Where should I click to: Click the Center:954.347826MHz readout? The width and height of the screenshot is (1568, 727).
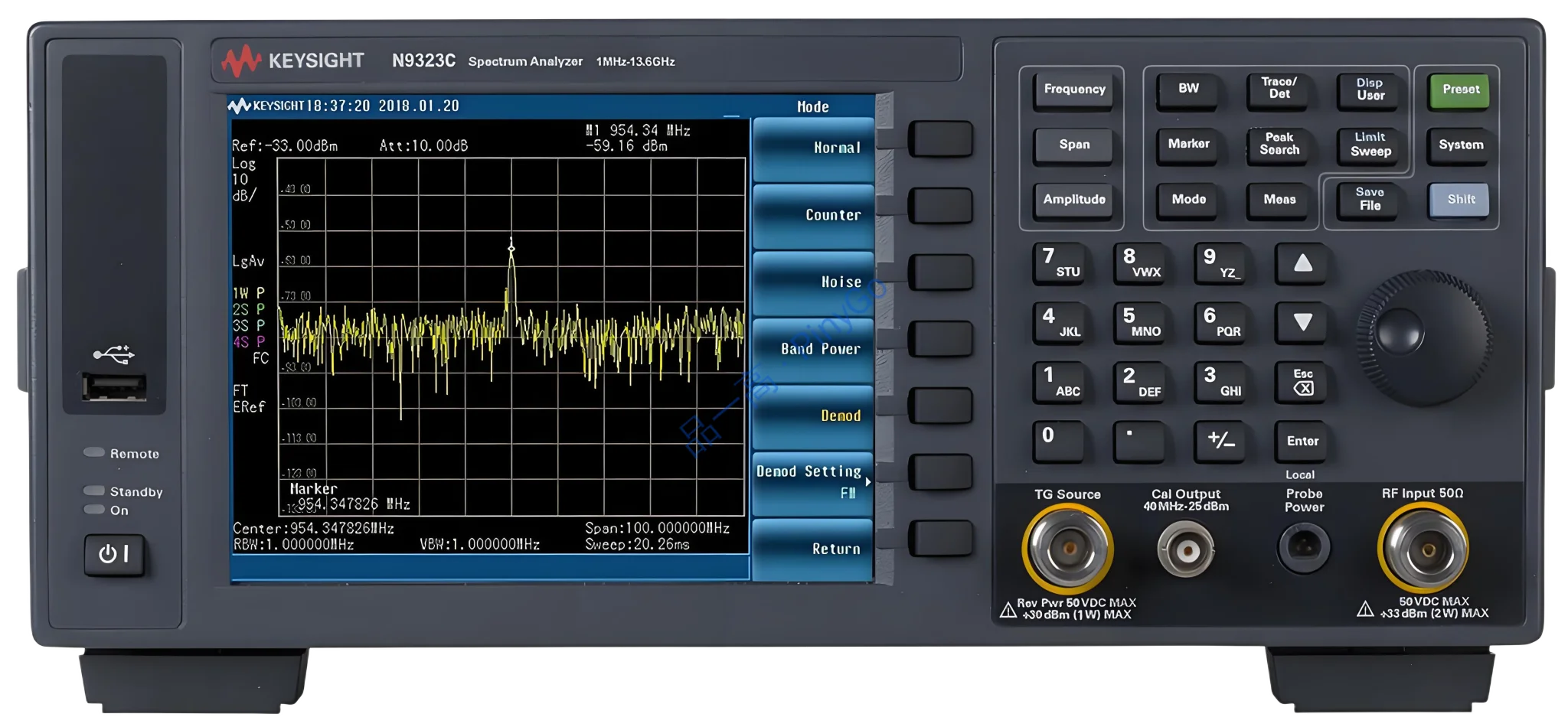313,529
